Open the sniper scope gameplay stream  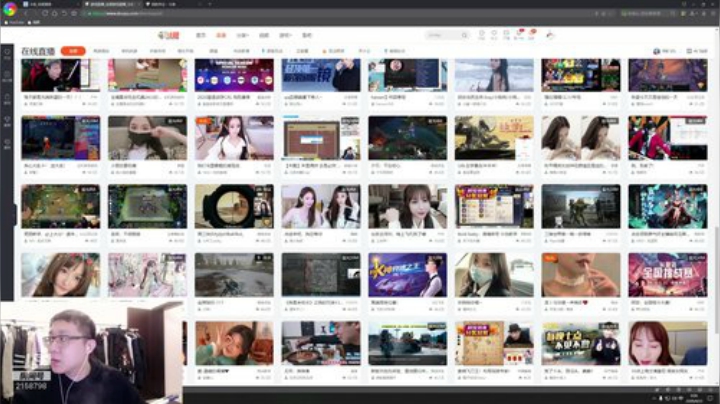point(234,207)
